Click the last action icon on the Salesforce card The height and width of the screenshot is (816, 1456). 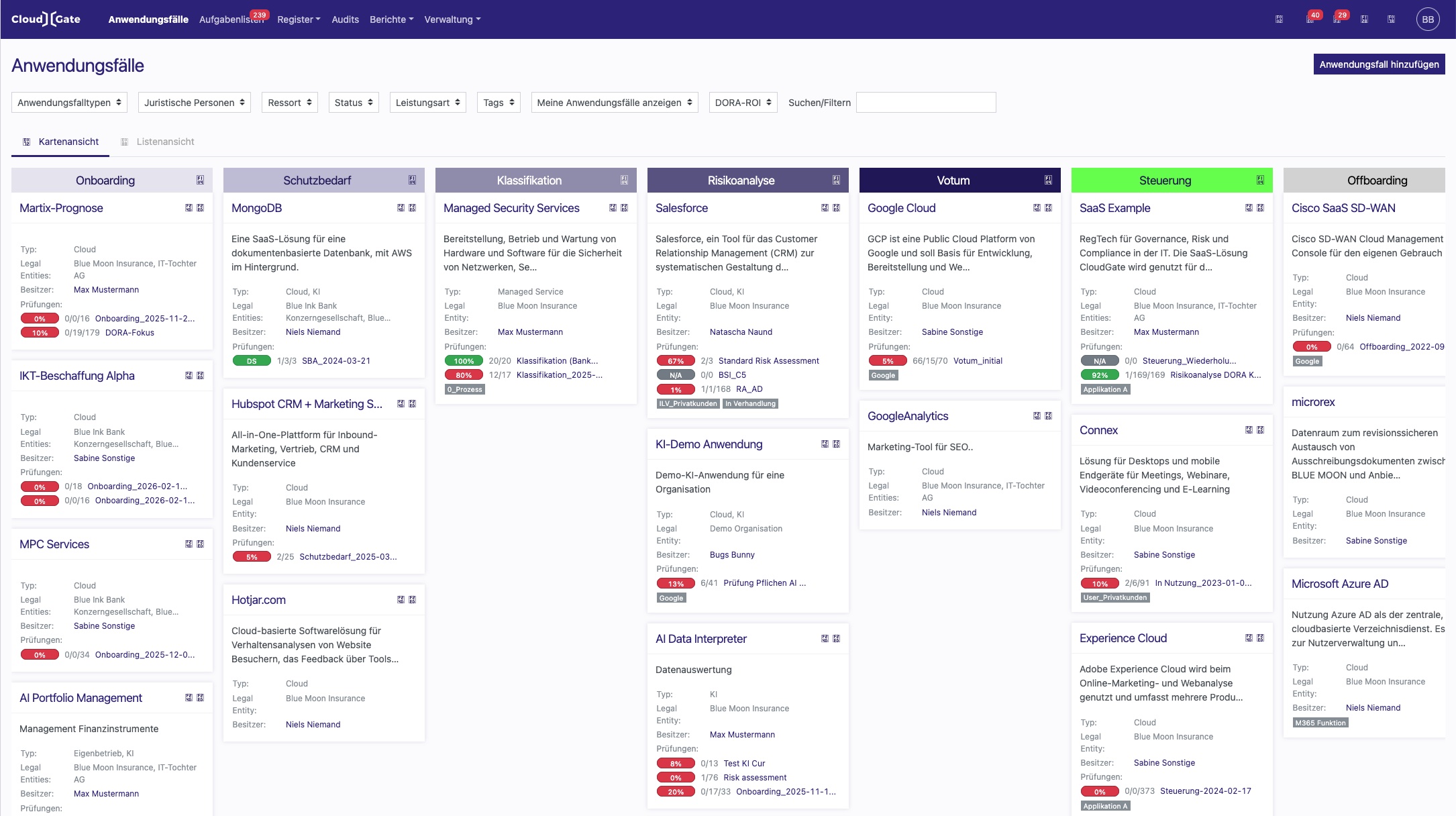836,208
